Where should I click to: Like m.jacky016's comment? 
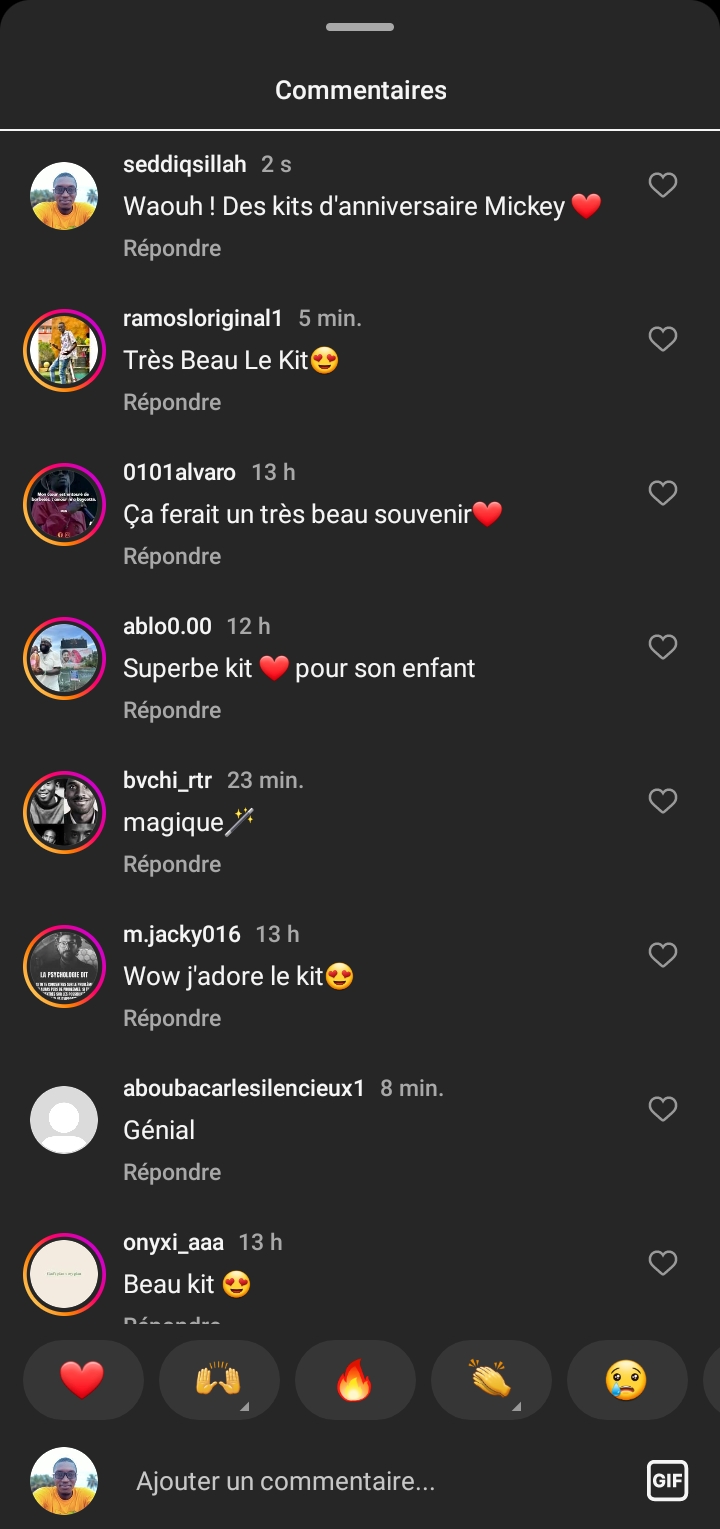663,955
